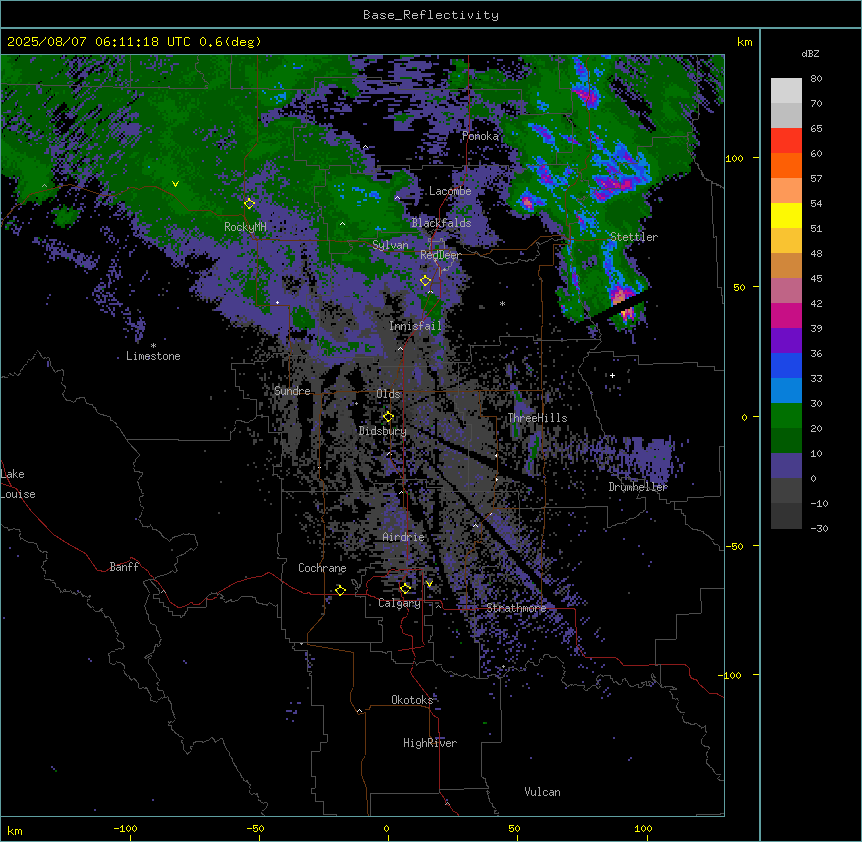Image resolution: width=862 pixels, height=842 pixels.
Task: Pick the light gray 80-70 dBZ swatch
Action: coord(786,91)
